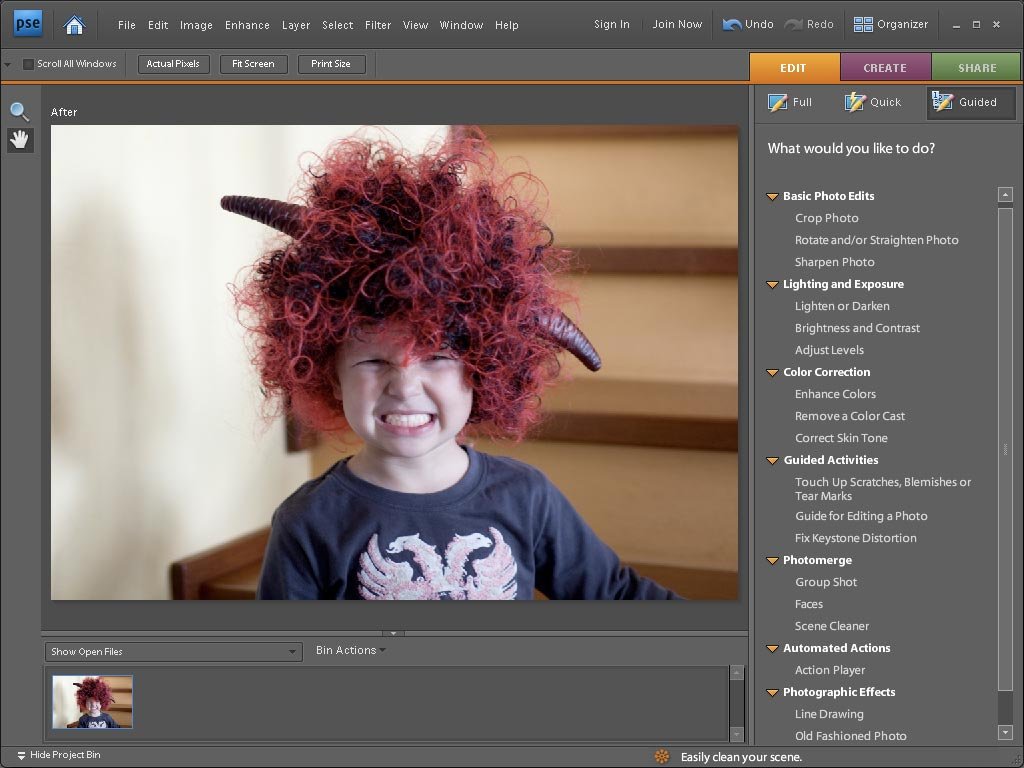Open the Organizer
The width and height of the screenshot is (1024, 768).
[890, 25]
